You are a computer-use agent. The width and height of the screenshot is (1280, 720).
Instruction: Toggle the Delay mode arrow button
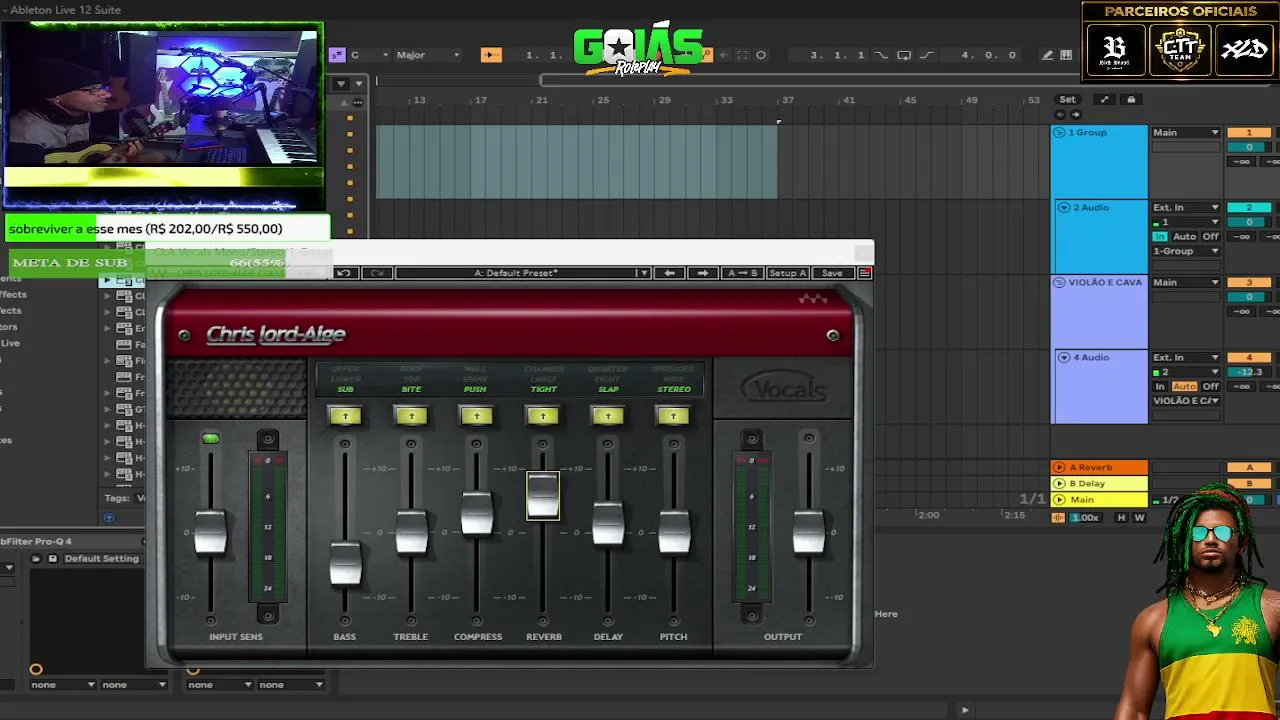tap(608, 416)
